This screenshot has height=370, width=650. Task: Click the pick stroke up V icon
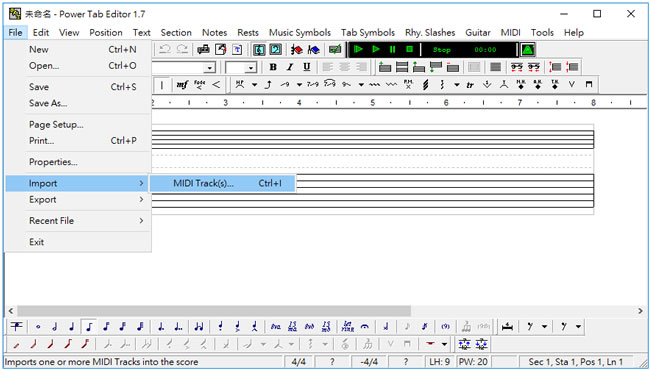pos(572,85)
